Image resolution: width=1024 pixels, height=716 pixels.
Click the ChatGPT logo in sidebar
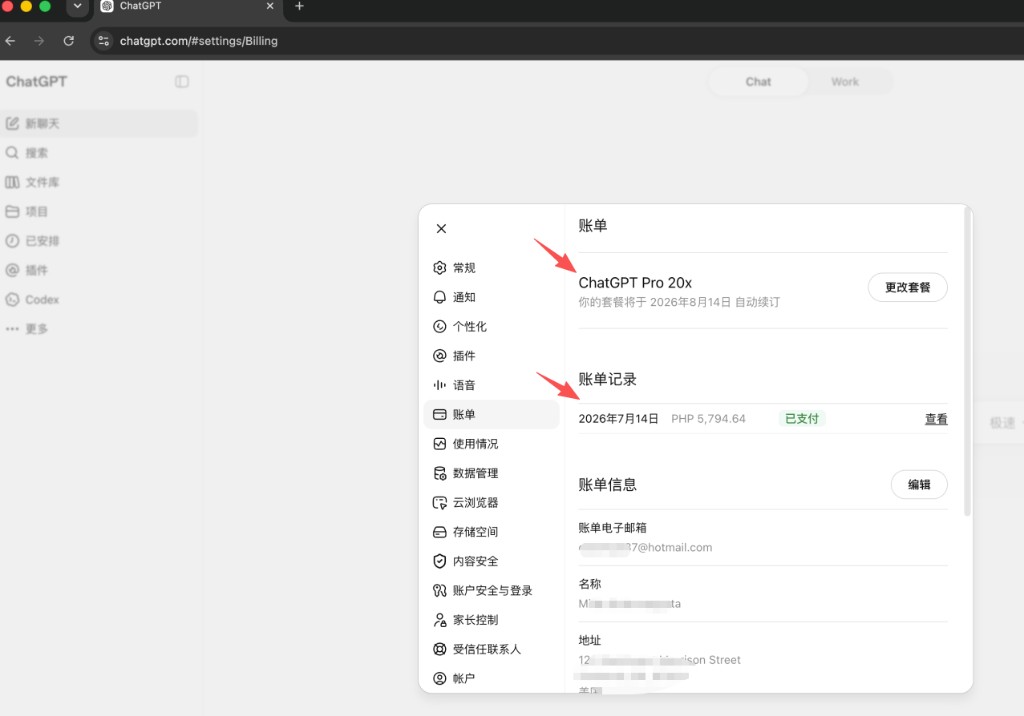(x=37, y=82)
